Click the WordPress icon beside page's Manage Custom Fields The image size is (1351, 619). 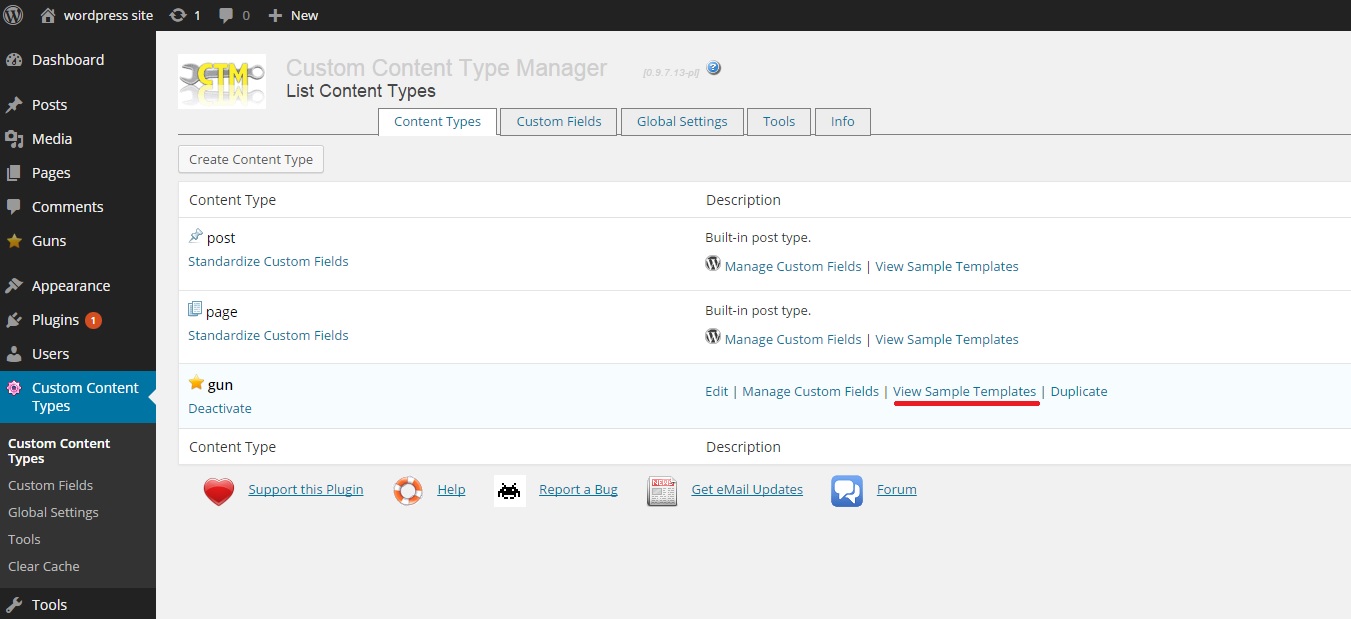pos(713,338)
